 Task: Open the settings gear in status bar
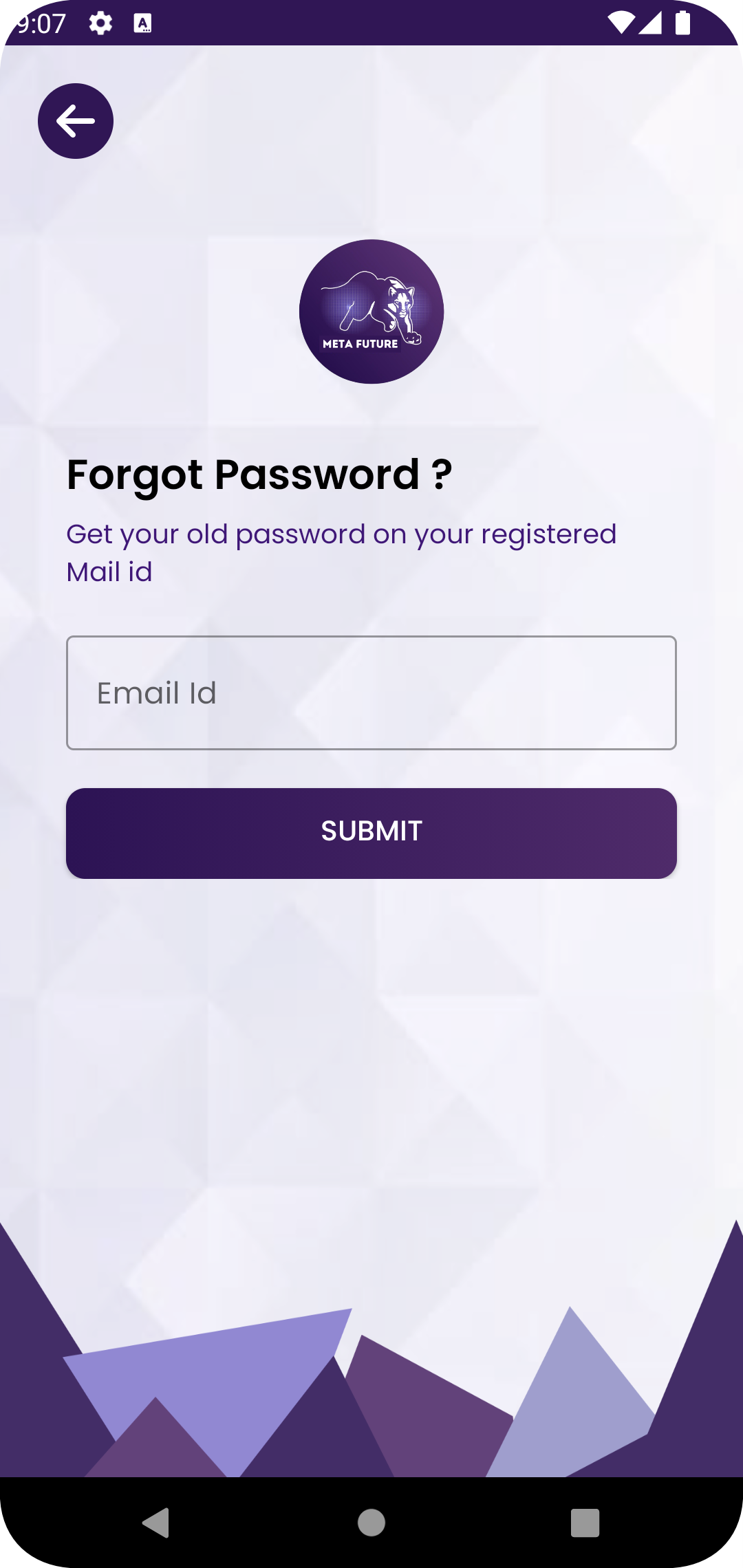pyautogui.click(x=100, y=23)
